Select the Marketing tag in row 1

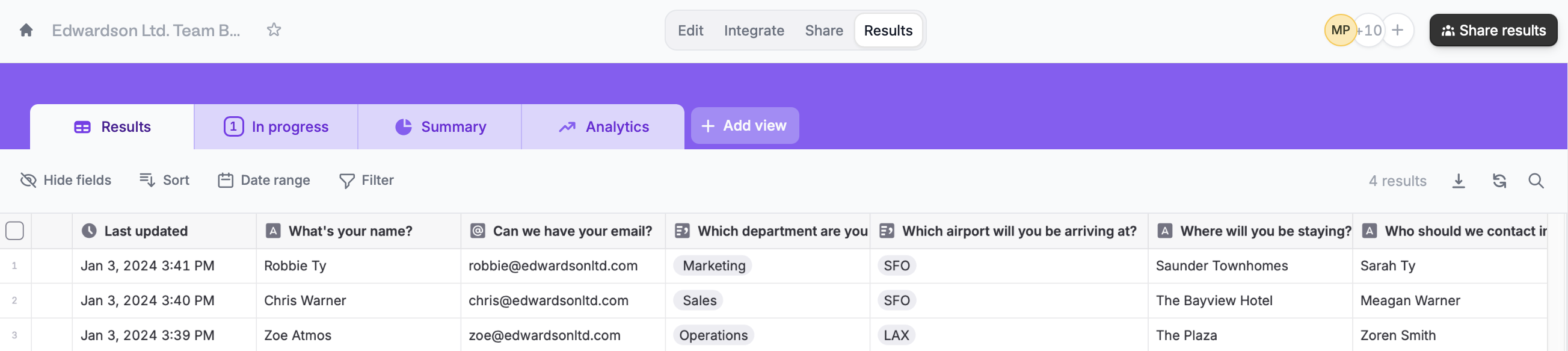[713, 266]
